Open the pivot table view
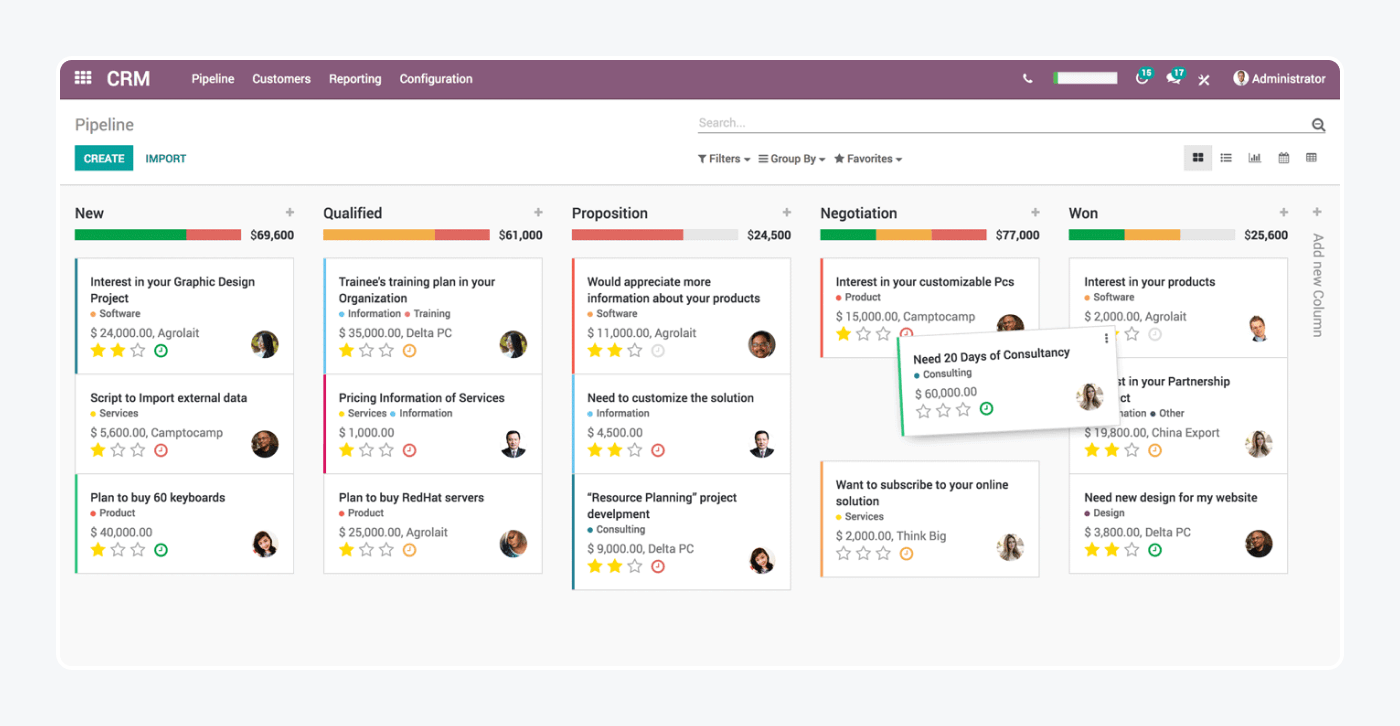1400x726 pixels. pyautogui.click(x=1311, y=157)
